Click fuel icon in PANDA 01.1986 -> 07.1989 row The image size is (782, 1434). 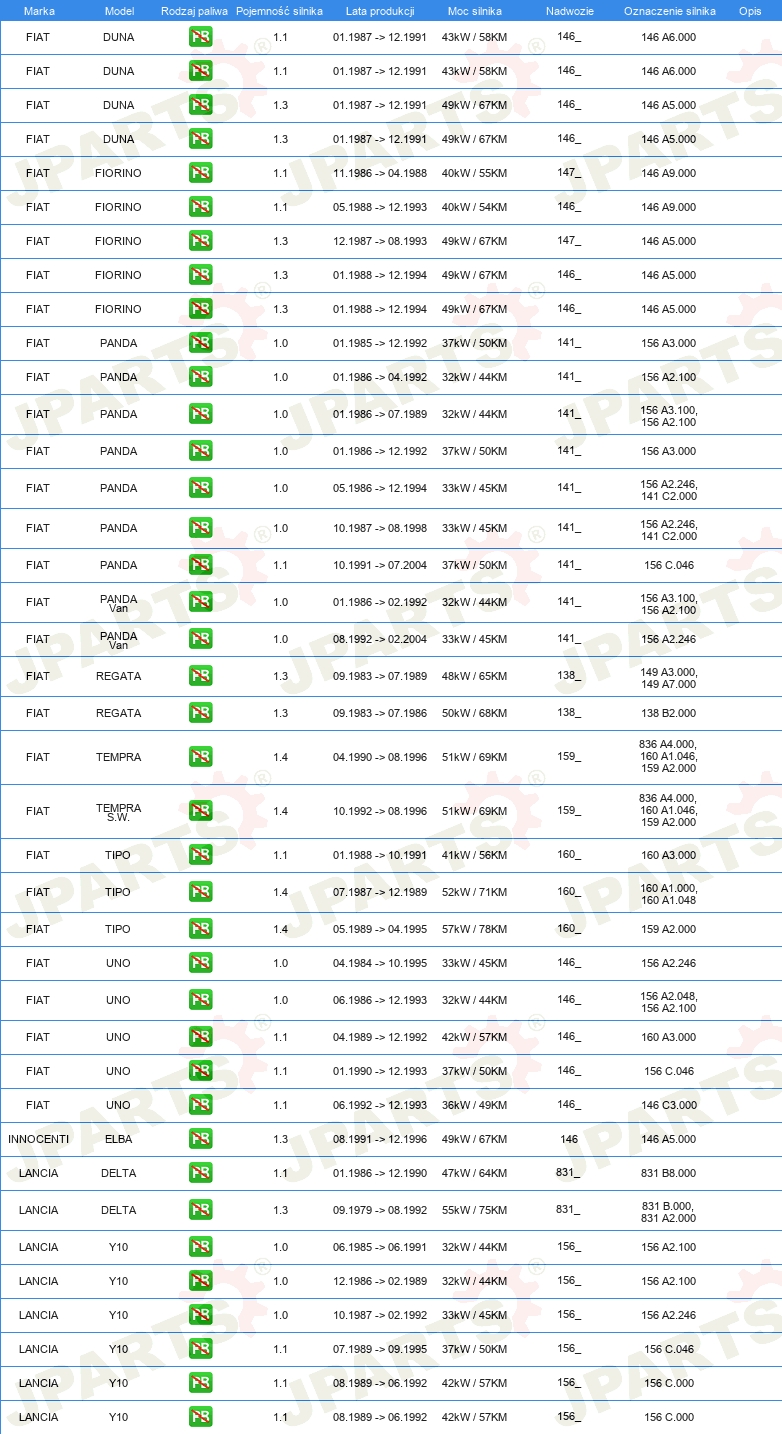[200, 414]
